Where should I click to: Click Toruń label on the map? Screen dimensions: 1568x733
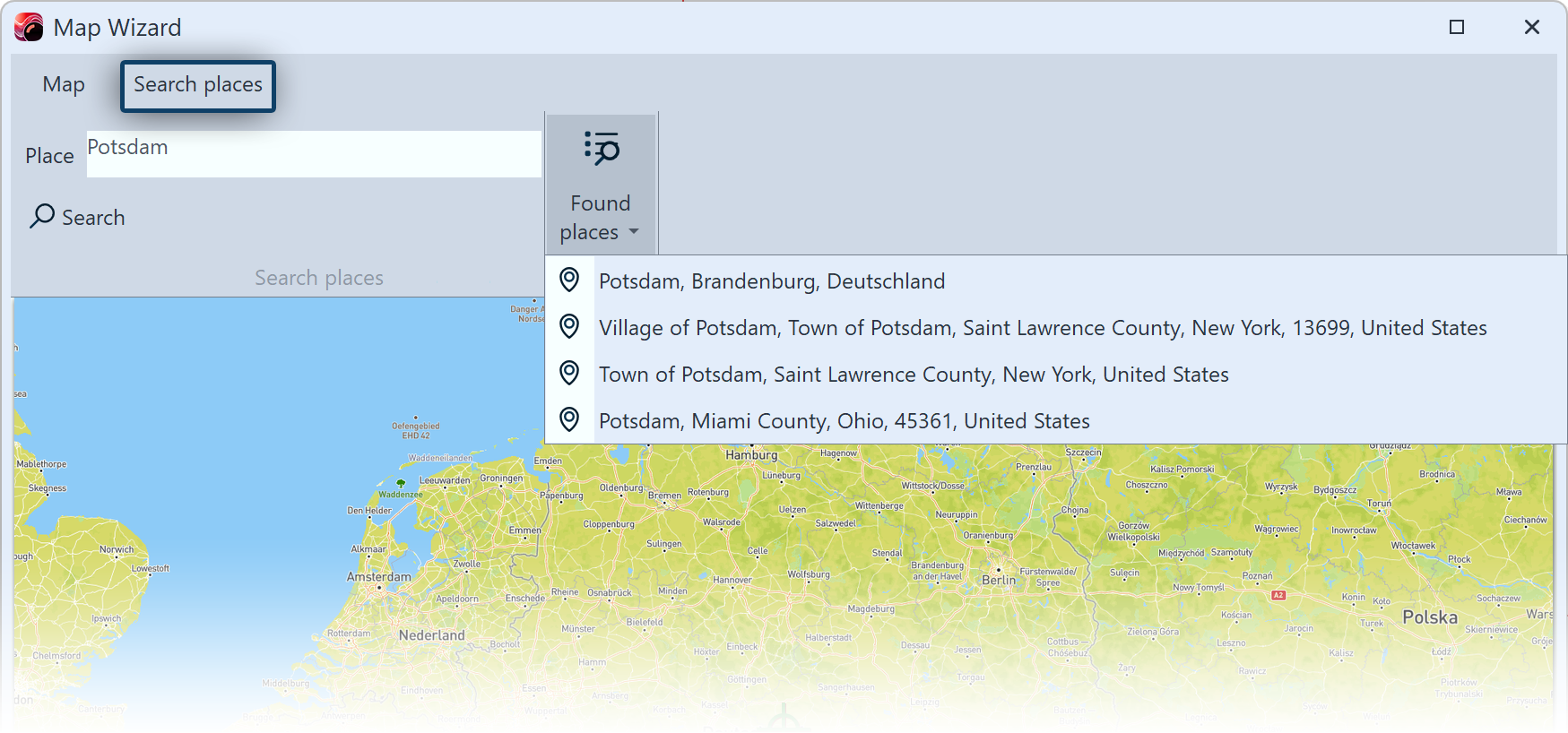(1379, 503)
